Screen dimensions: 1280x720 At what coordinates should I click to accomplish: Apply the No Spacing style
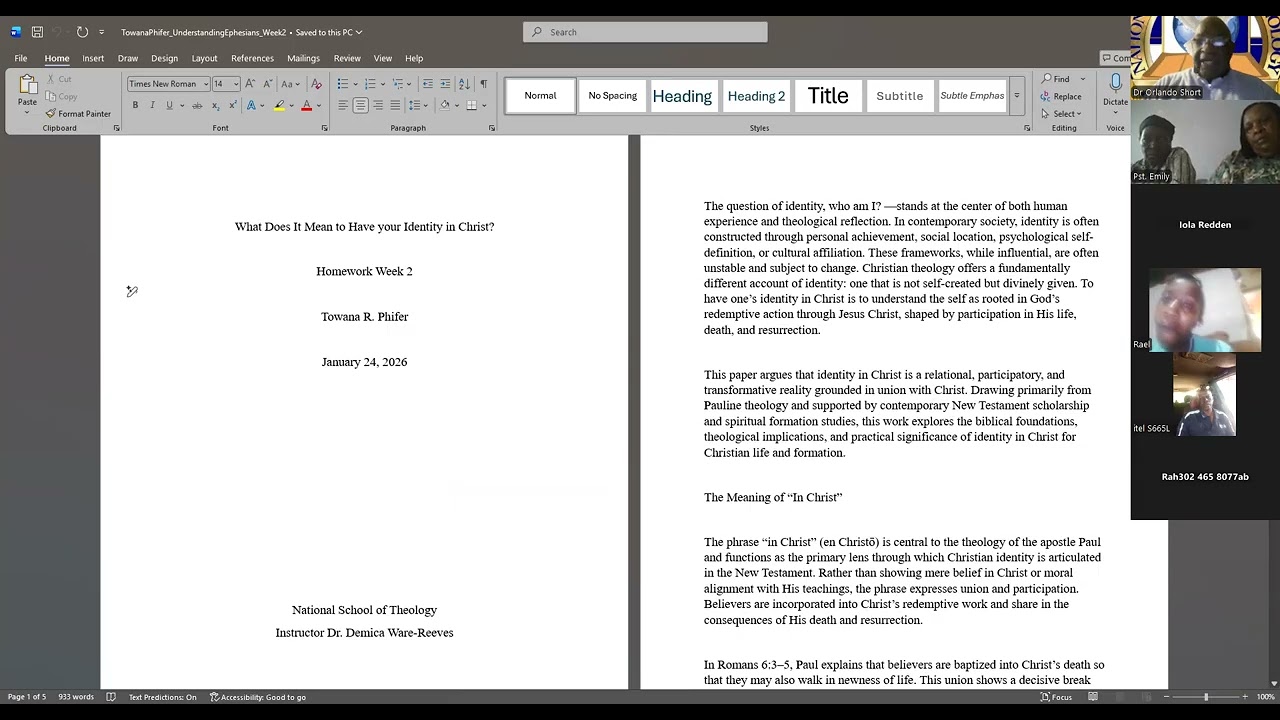613,96
